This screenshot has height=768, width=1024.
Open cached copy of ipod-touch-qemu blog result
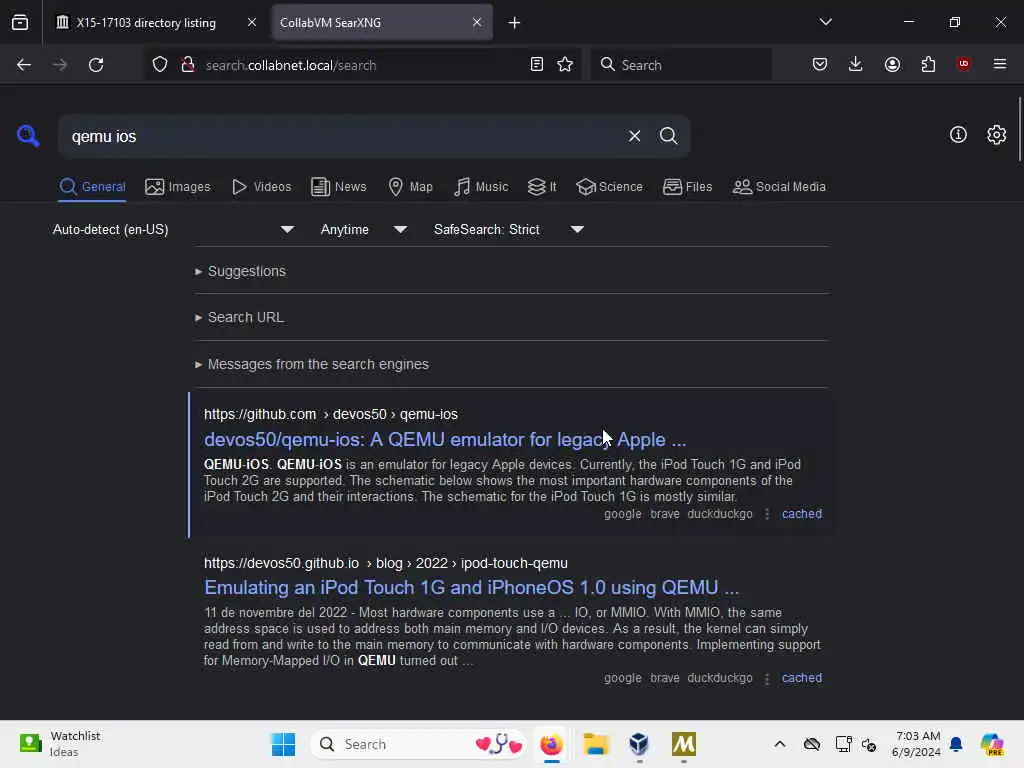click(x=802, y=678)
